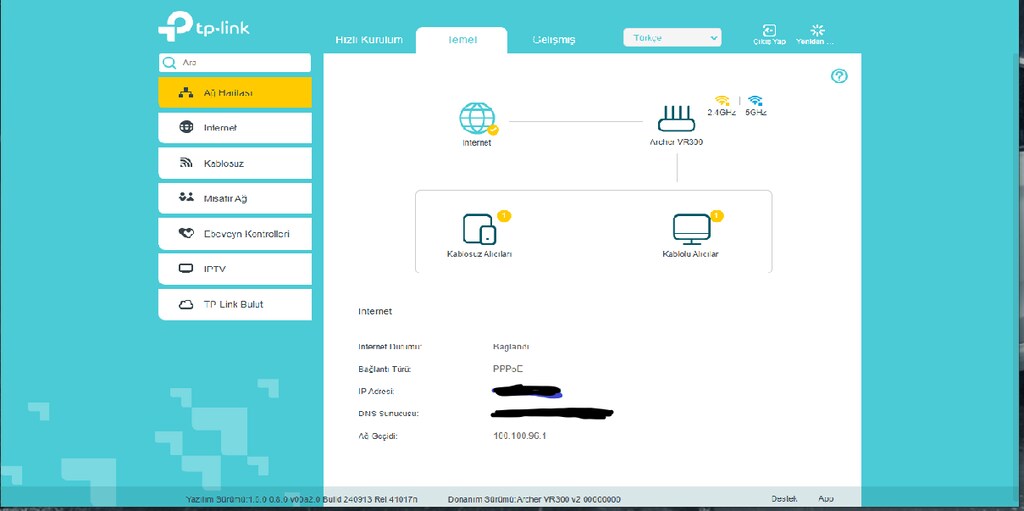Open the help question mark icon

coord(839,76)
